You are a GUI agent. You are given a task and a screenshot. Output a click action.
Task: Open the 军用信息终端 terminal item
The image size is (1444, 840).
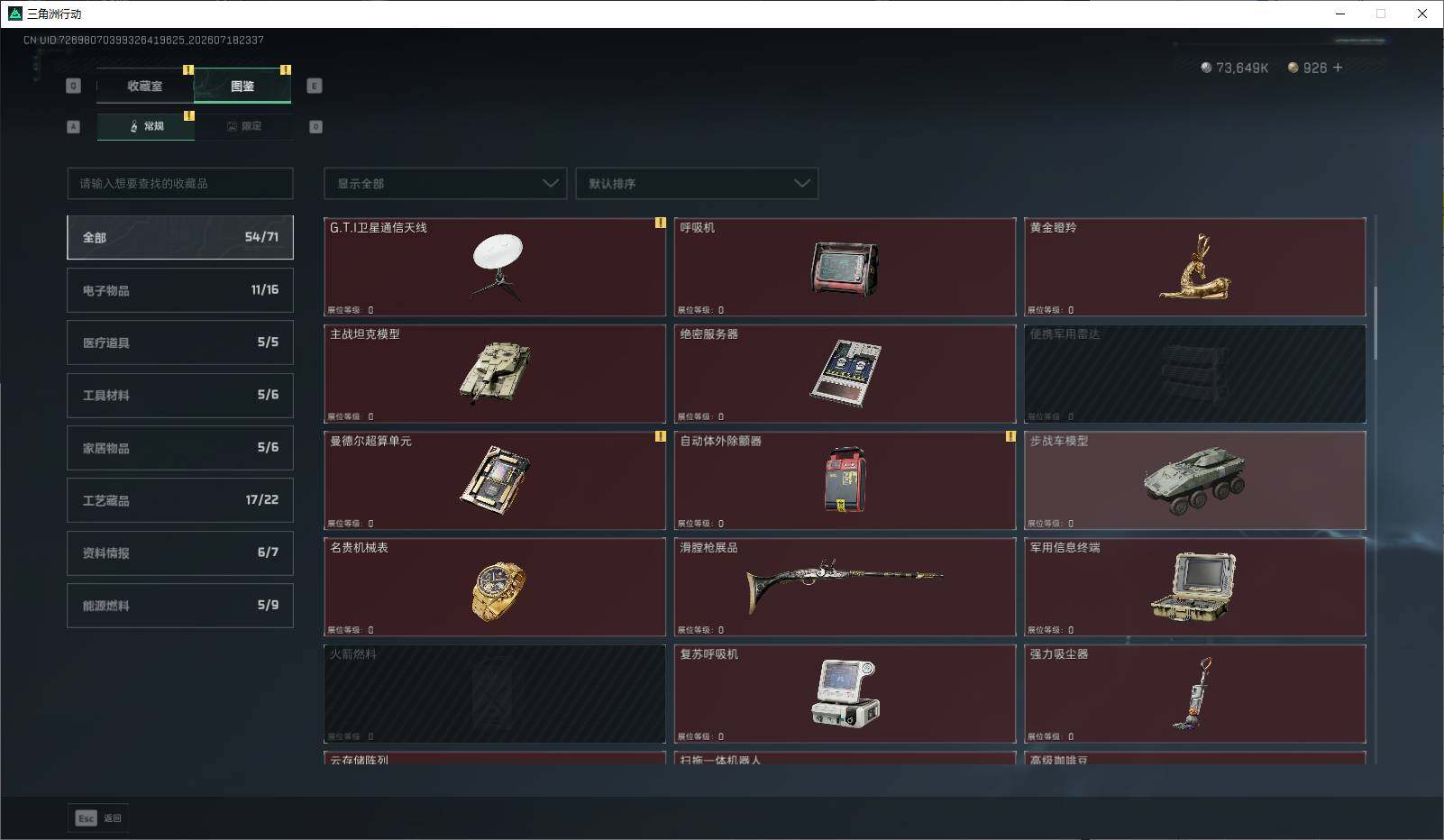1194,587
